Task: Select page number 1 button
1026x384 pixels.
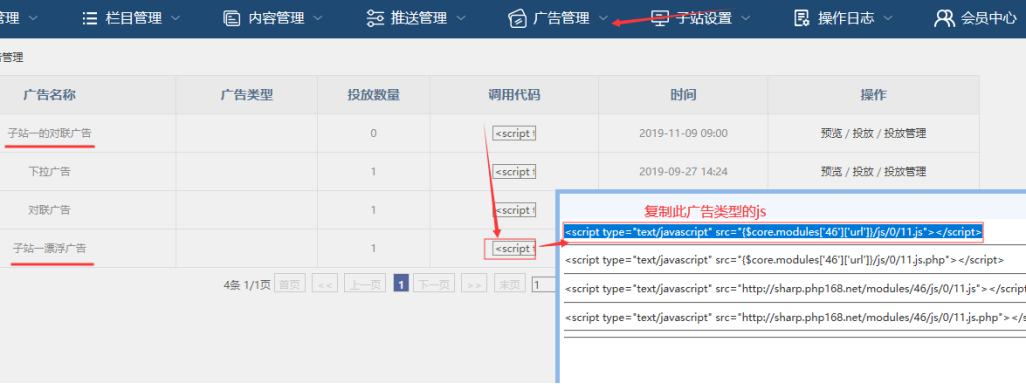Action: (x=401, y=285)
